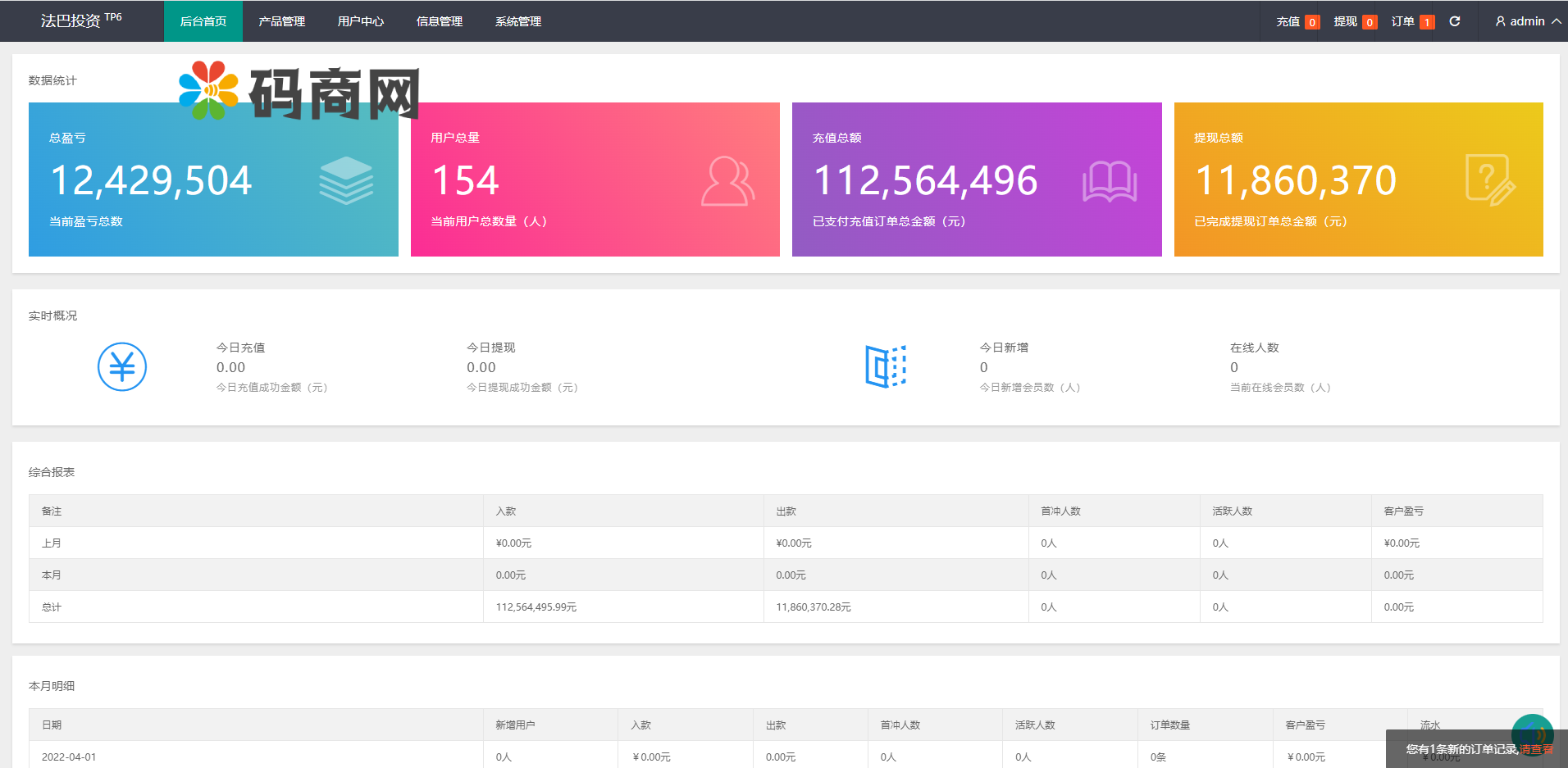Click the refresh icon in top bar
Screen dimensions: 1568x768
pyautogui.click(x=1455, y=21)
